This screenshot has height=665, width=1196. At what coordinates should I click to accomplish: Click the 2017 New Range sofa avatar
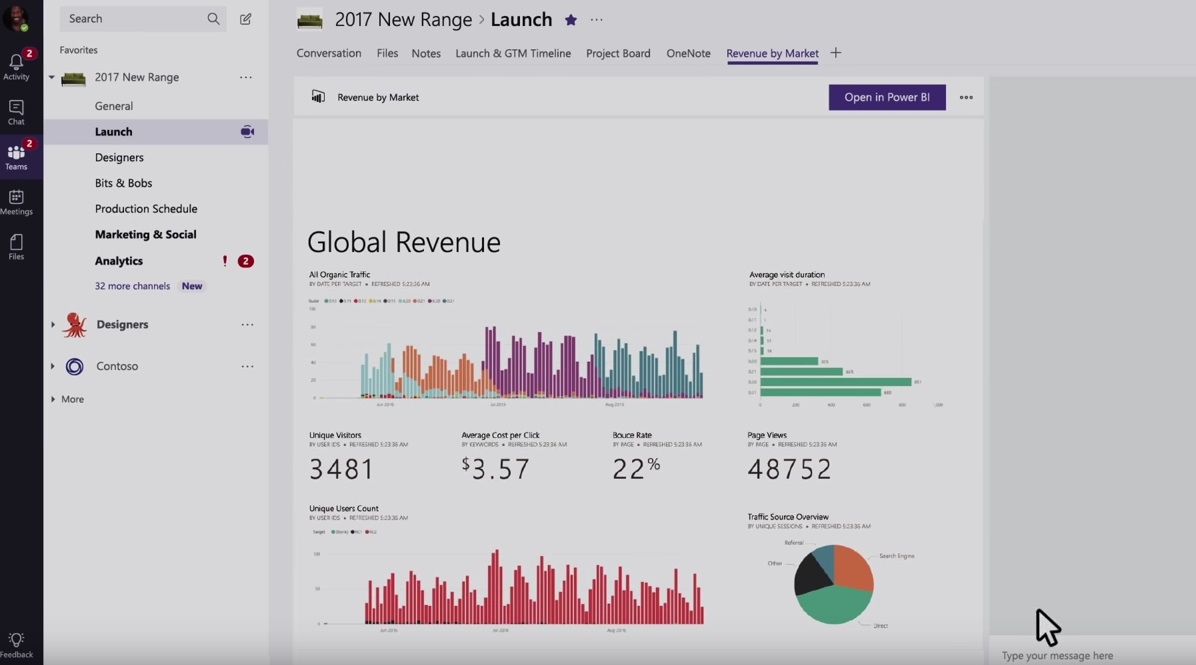[73, 78]
